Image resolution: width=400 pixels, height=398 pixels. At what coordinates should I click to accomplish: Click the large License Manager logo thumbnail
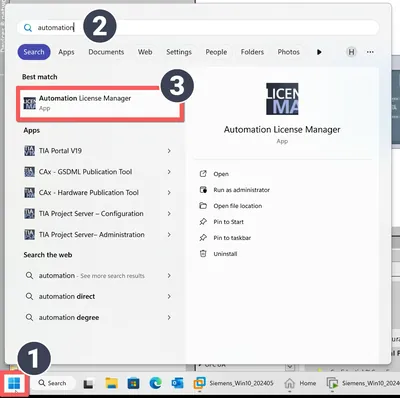(282, 99)
